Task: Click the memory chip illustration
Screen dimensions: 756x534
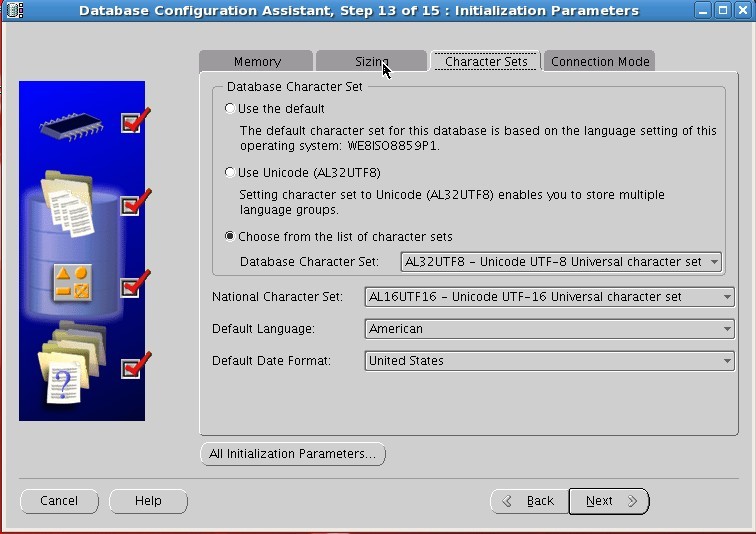Action: [71, 126]
